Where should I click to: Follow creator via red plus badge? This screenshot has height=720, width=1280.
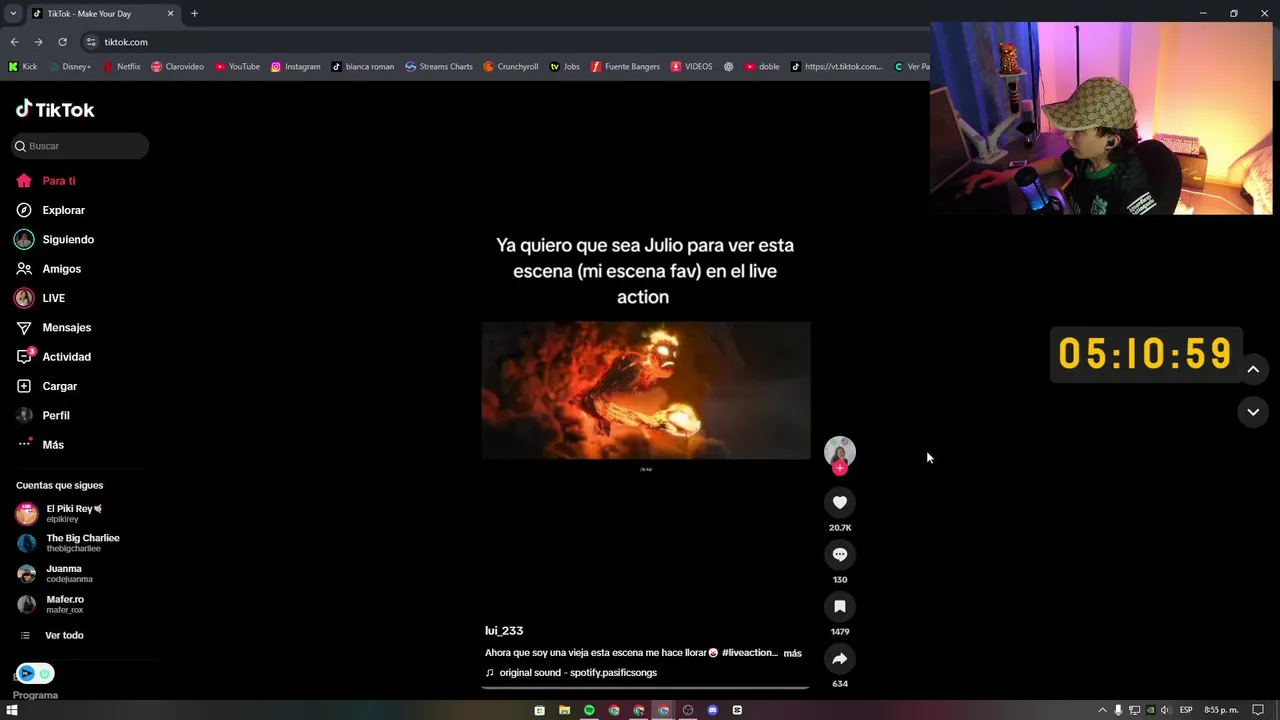(x=840, y=468)
